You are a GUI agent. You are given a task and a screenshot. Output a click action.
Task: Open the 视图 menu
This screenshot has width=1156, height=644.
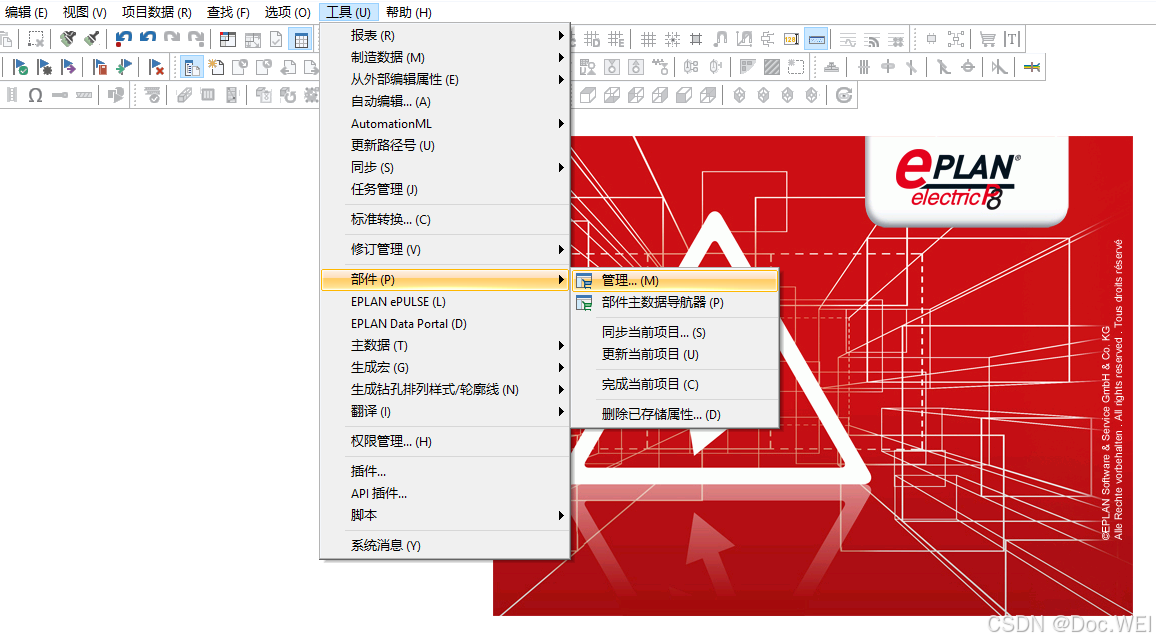pyautogui.click(x=85, y=12)
